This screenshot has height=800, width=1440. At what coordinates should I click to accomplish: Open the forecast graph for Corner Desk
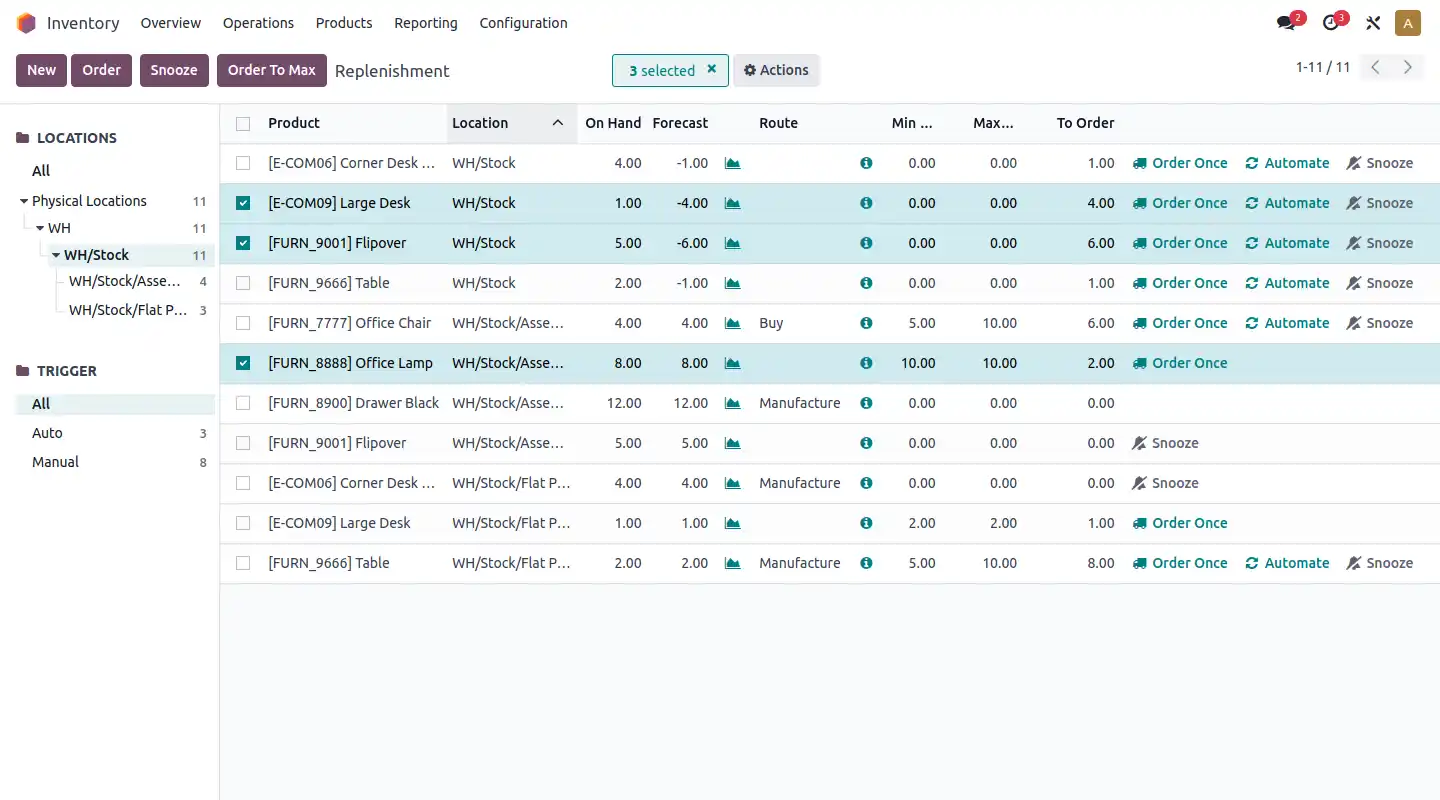click(x=732, y=163)
